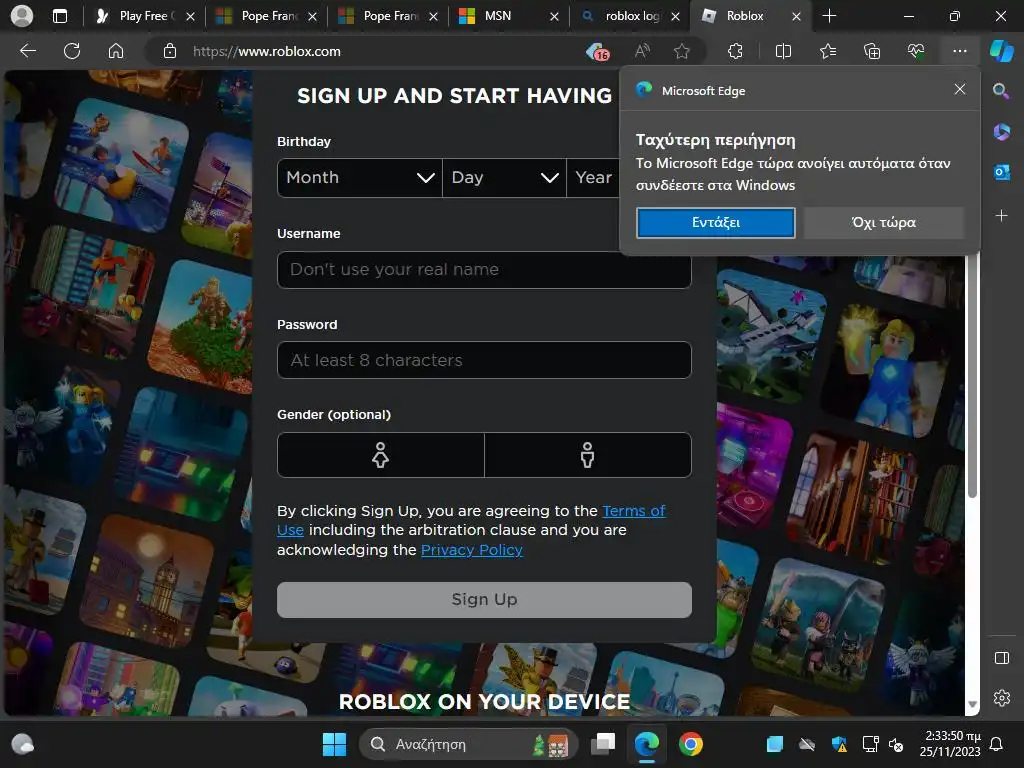Image resolution: width=1024 pixels, height=768 pixels.
Task: Open Settings and more ellipsis menu
Action: point(959,51)
